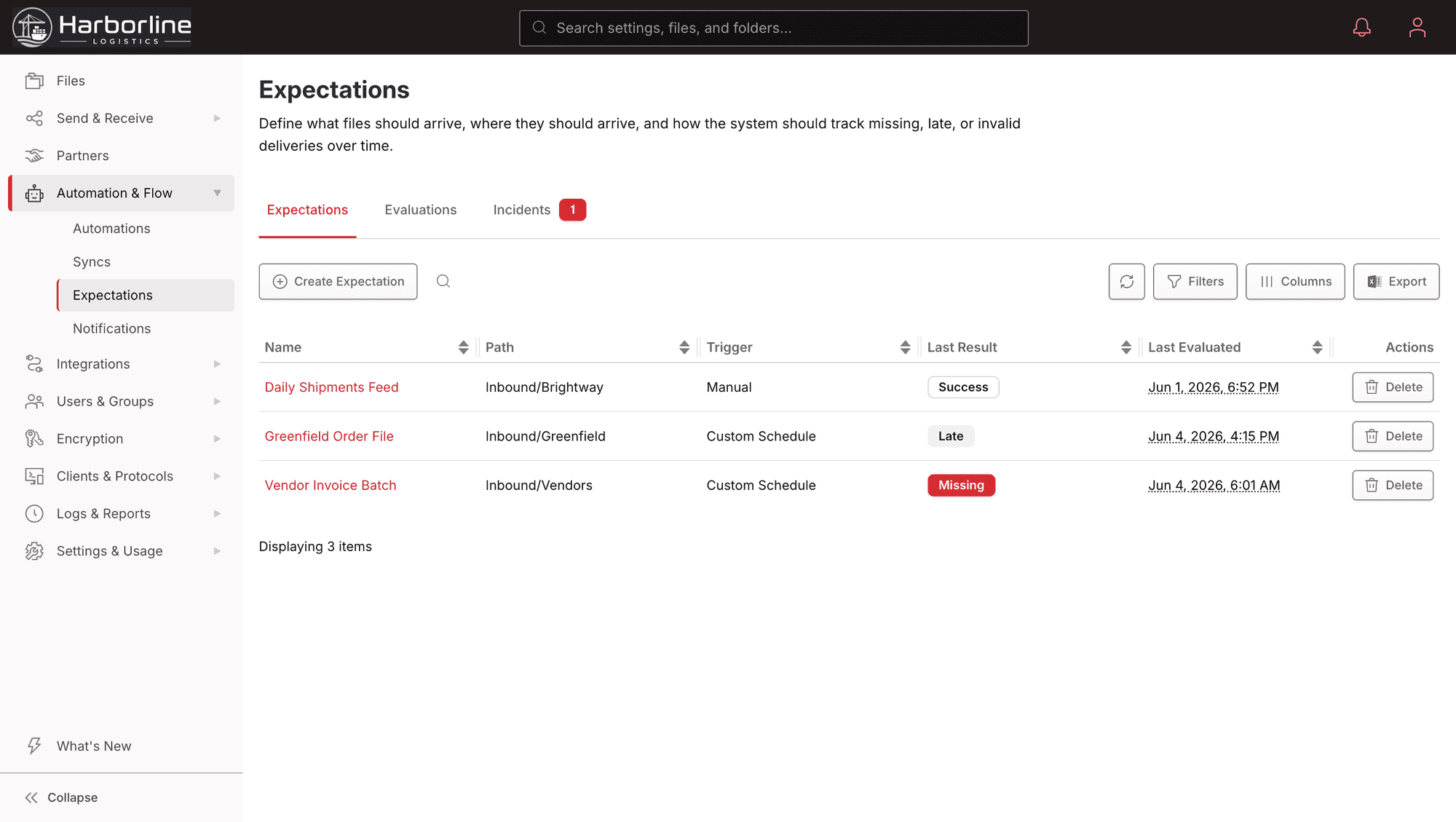This screenshot has width=1456, height=822.
Task: Delete the Daily Shipments Feed expectation
Action: pos(1392,387)
